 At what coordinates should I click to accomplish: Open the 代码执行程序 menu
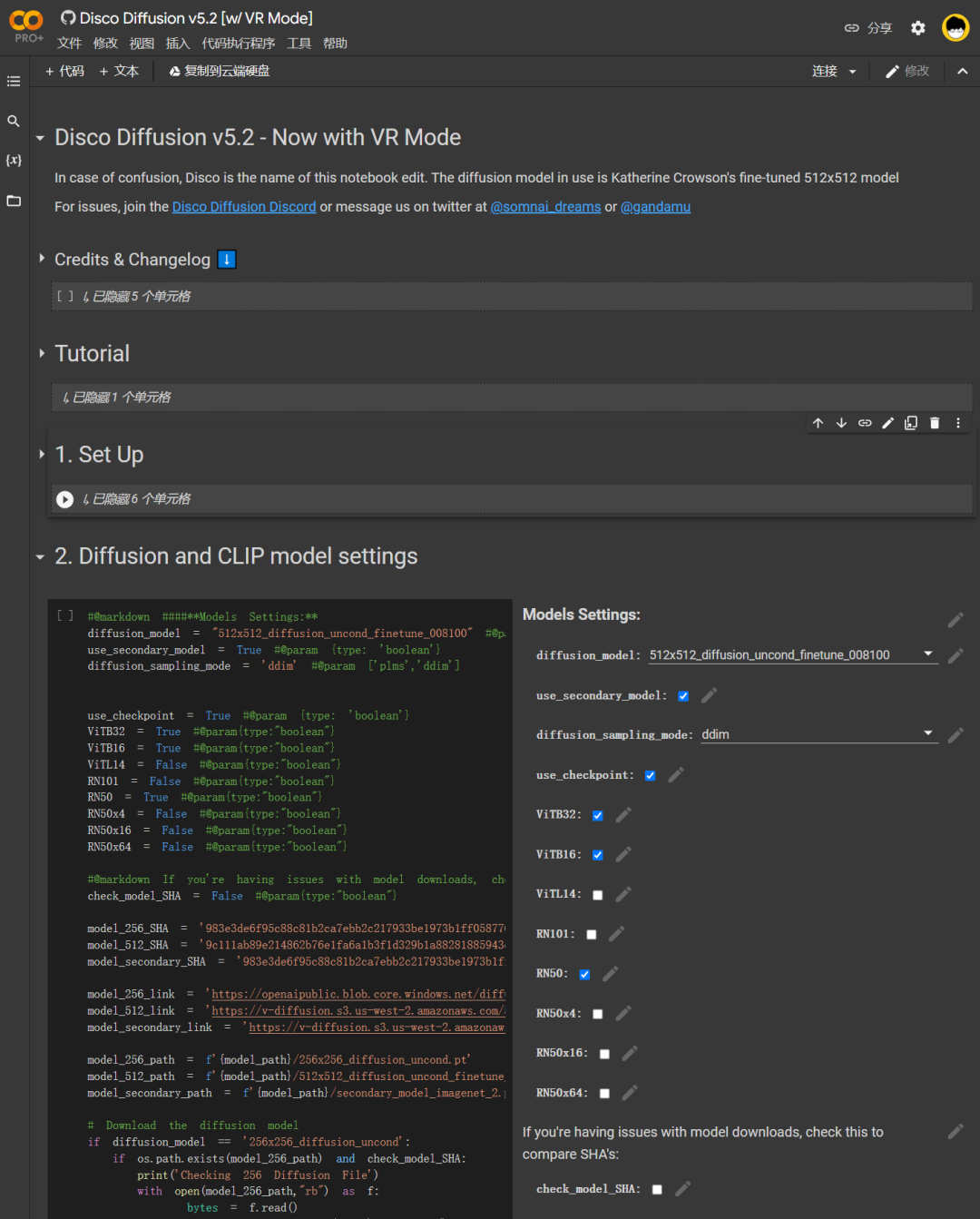pyautogui.click(x=238, y=44)
